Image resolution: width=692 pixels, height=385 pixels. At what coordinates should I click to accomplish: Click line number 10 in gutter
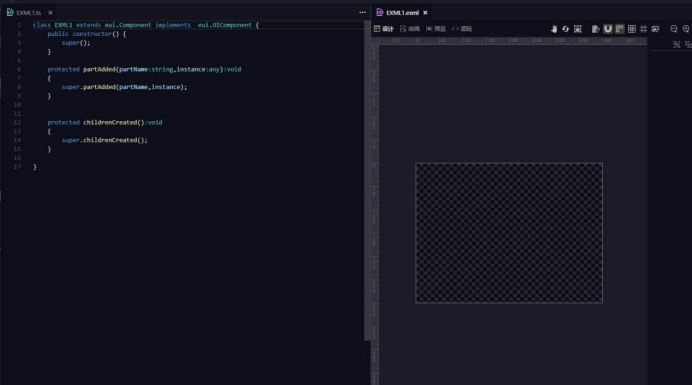coord(17,105)
